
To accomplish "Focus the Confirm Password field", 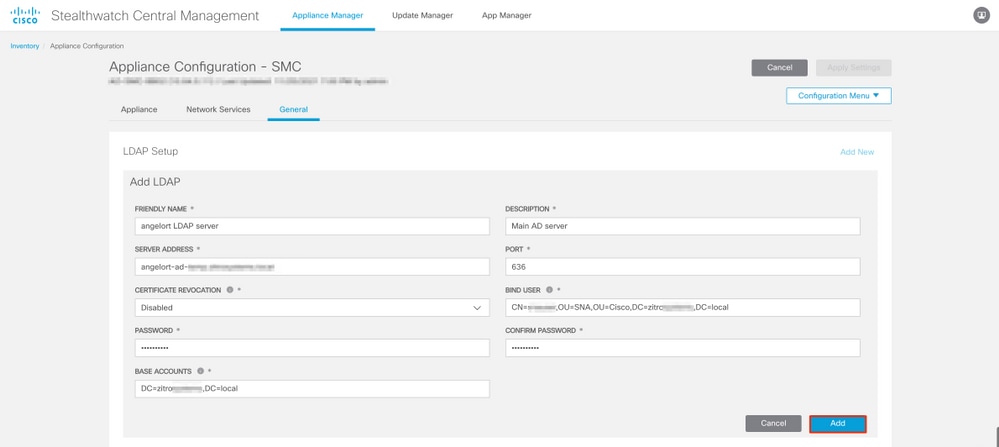I will 683,348.
